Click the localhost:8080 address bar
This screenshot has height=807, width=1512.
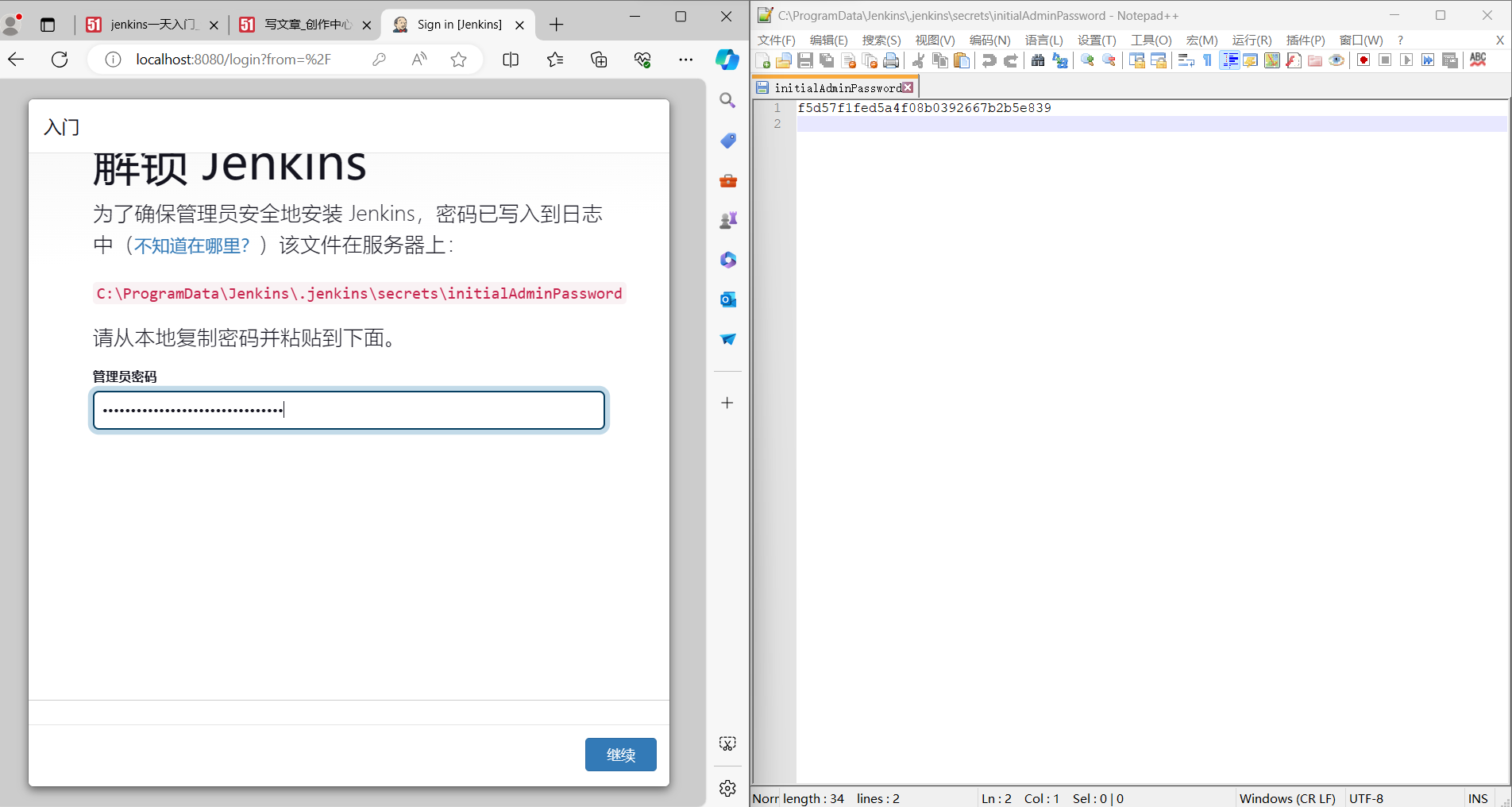point(233,60)
